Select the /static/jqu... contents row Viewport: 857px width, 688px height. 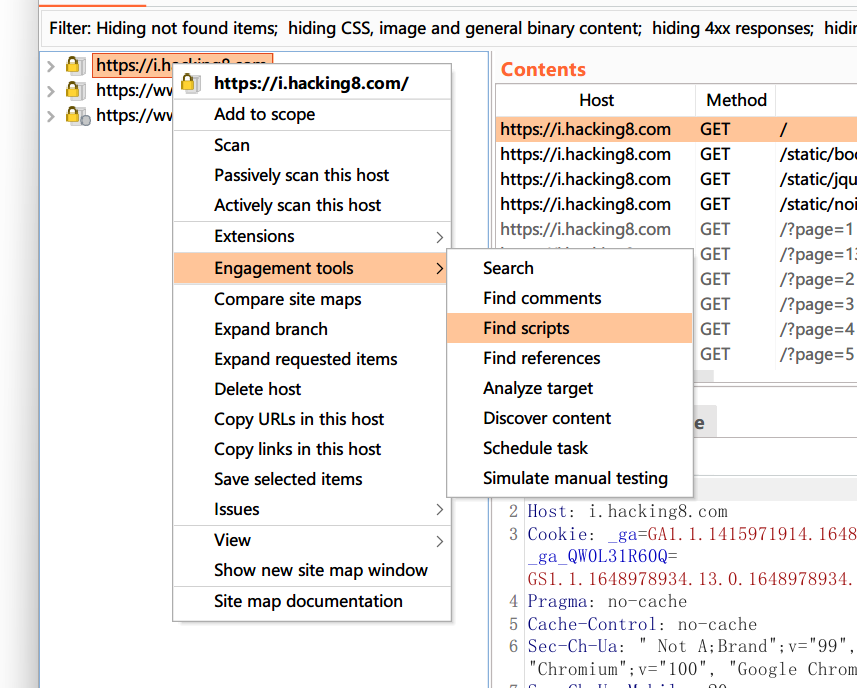click(x=677, y=180)
